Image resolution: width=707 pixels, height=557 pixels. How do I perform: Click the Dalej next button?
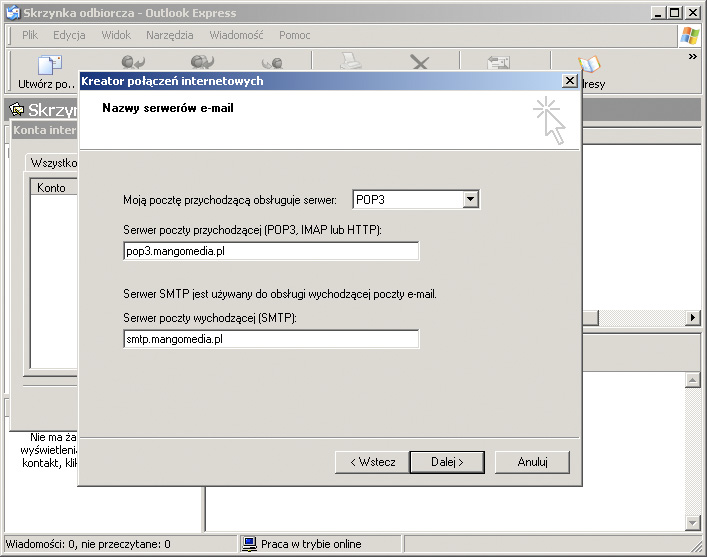click(x=447, y=462)
